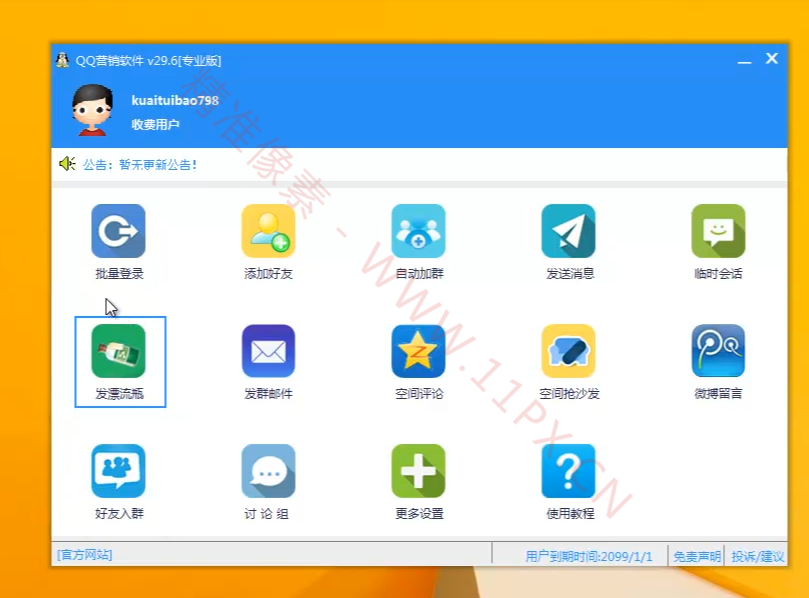This screenshot has height=598, width=809.
Task: Open the 使用教程 question mark icon
Action: [569, 471]
